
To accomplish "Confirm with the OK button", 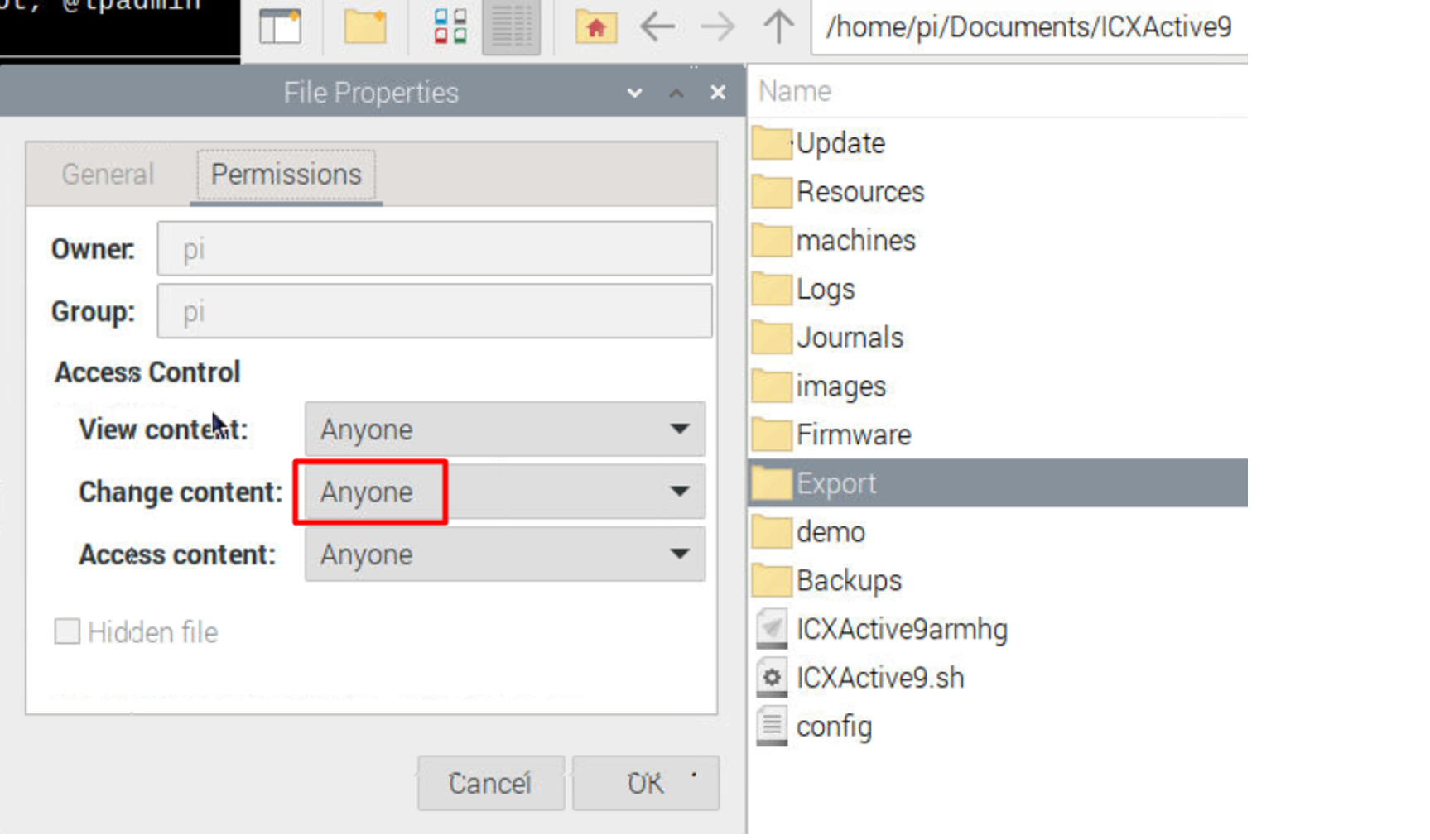I will 645,783.
